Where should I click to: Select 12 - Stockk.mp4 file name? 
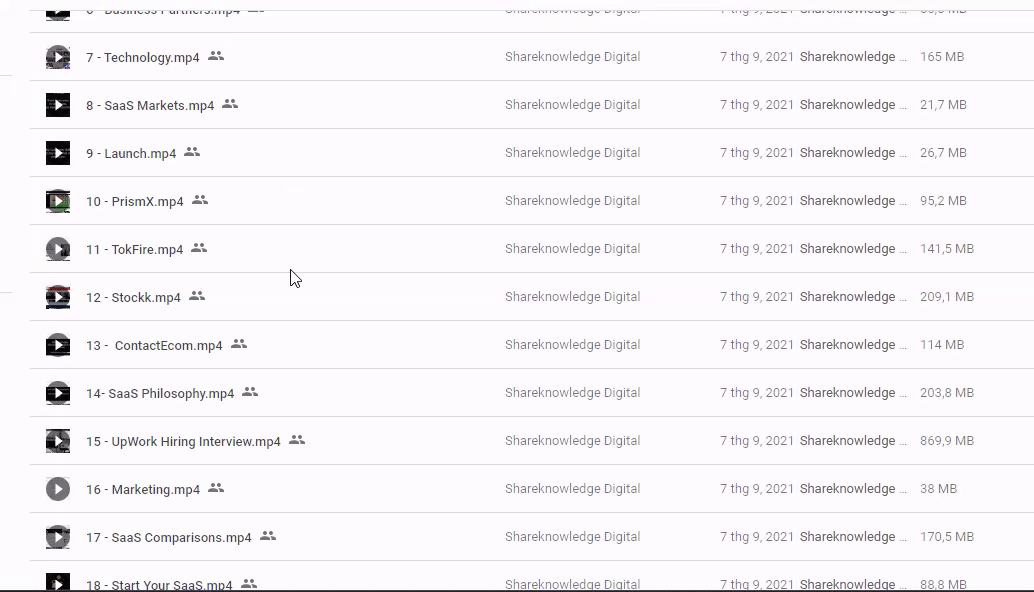point(133,298)
